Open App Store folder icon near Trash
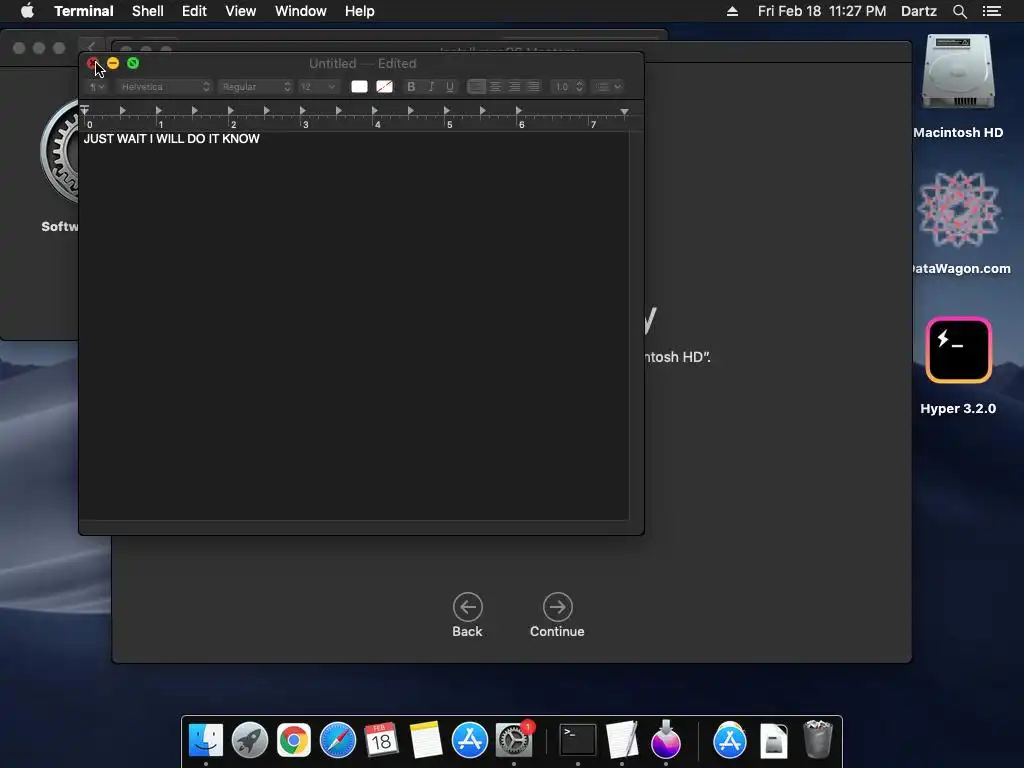Screen dimensions: 1024x768 point(729,741)
